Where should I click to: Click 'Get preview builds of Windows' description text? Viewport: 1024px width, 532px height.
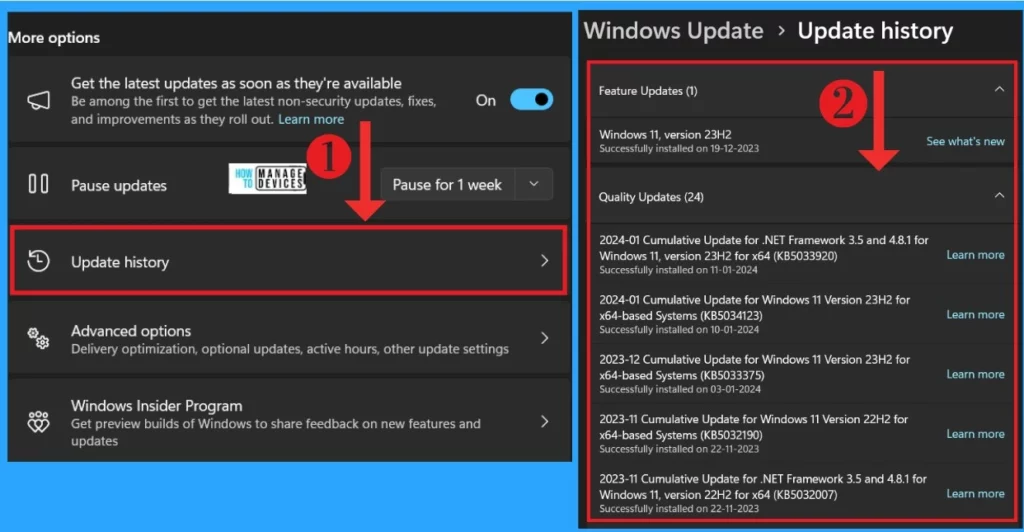pyautogui.click(x=276, y=432)
